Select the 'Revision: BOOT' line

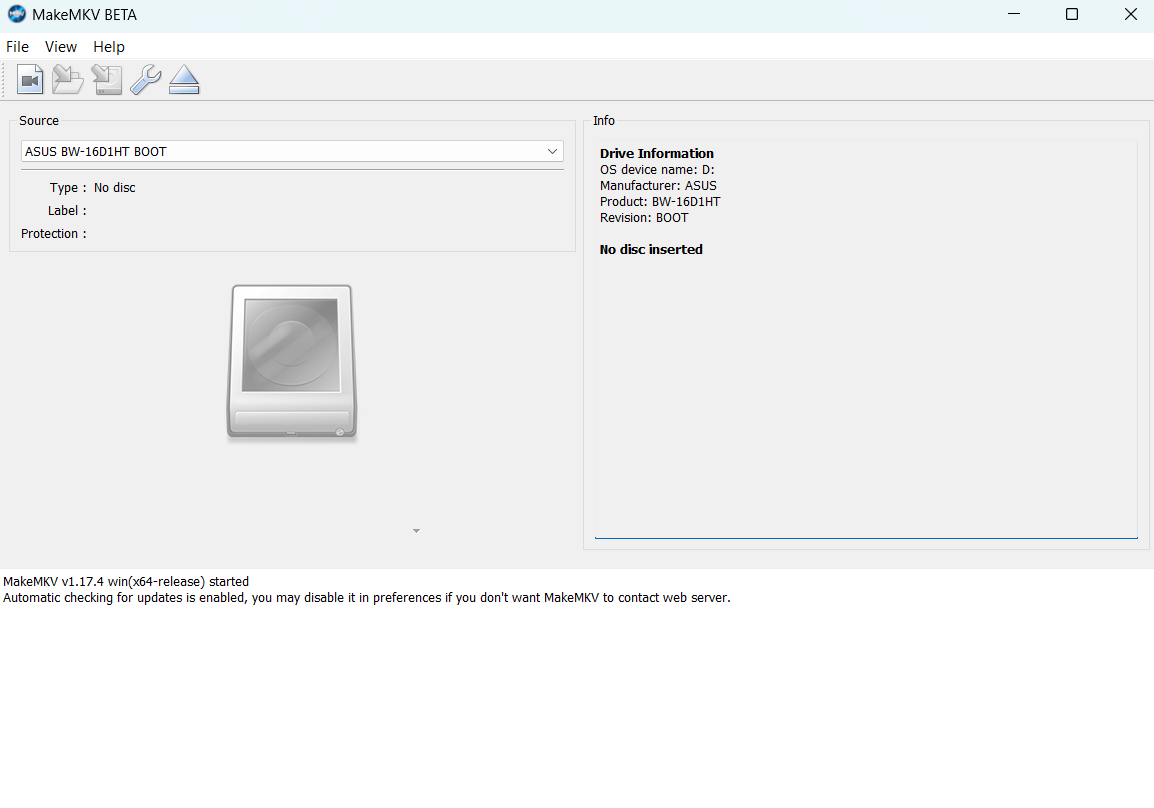[644, 218]
